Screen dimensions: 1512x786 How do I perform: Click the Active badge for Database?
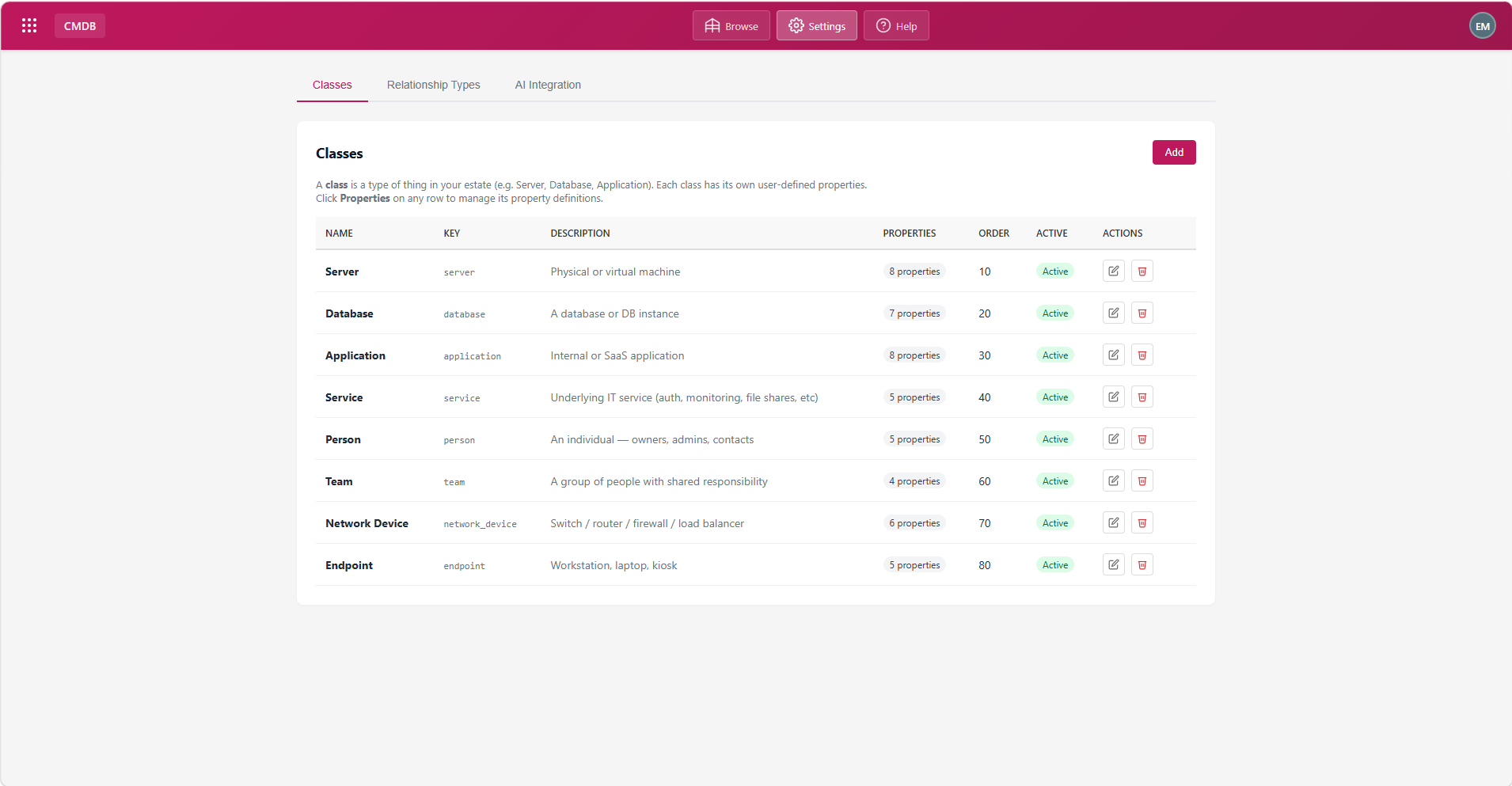pyautogui.click(x=1055, y=313)
